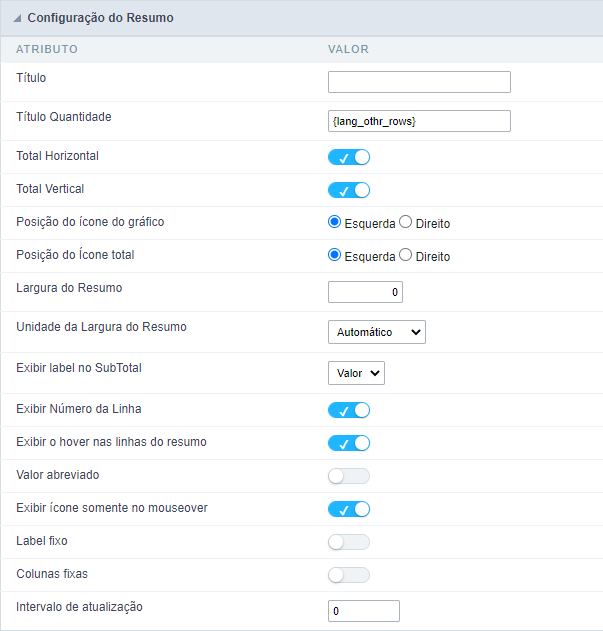Select Esquerda for Posição do Ícone total
This screenshot has height=631, width=603.
click(335, 256)
